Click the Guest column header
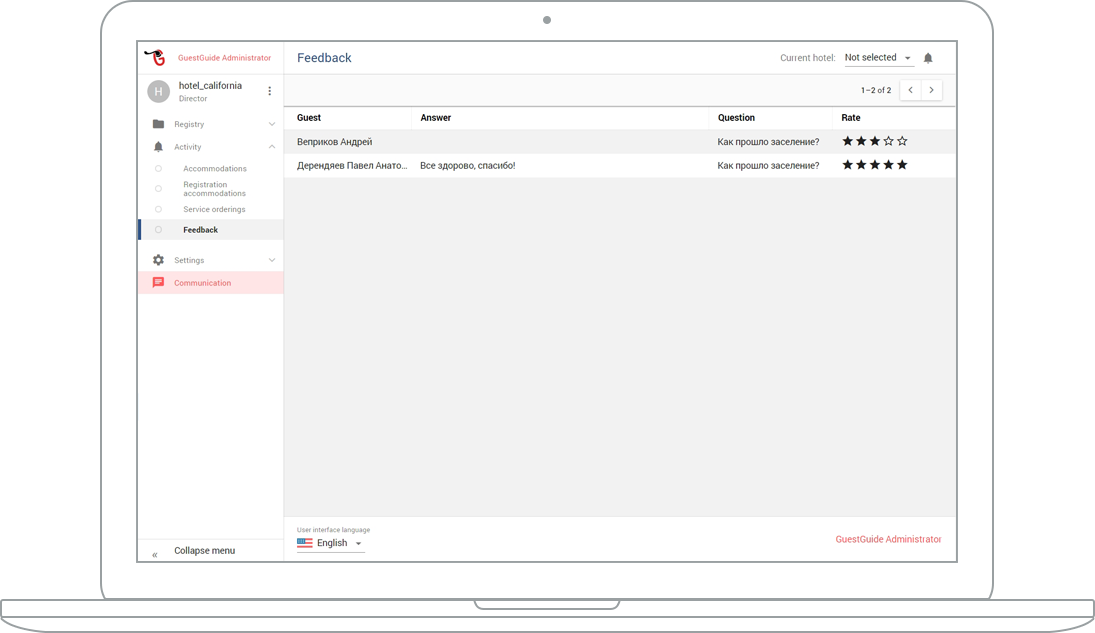The width and height of the screenshot is (1095, 633). (309, 117)
